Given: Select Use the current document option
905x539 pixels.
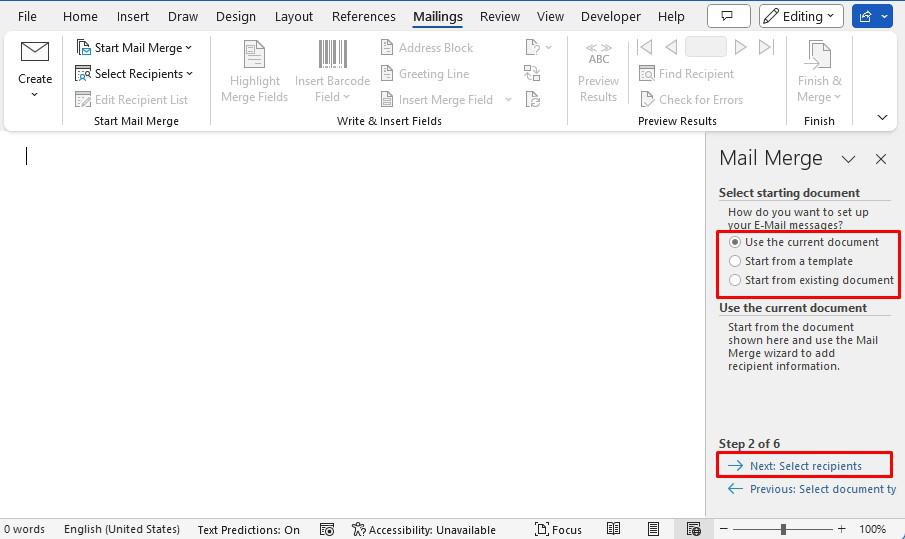Looking at the screenshot, I should (804, 242).
